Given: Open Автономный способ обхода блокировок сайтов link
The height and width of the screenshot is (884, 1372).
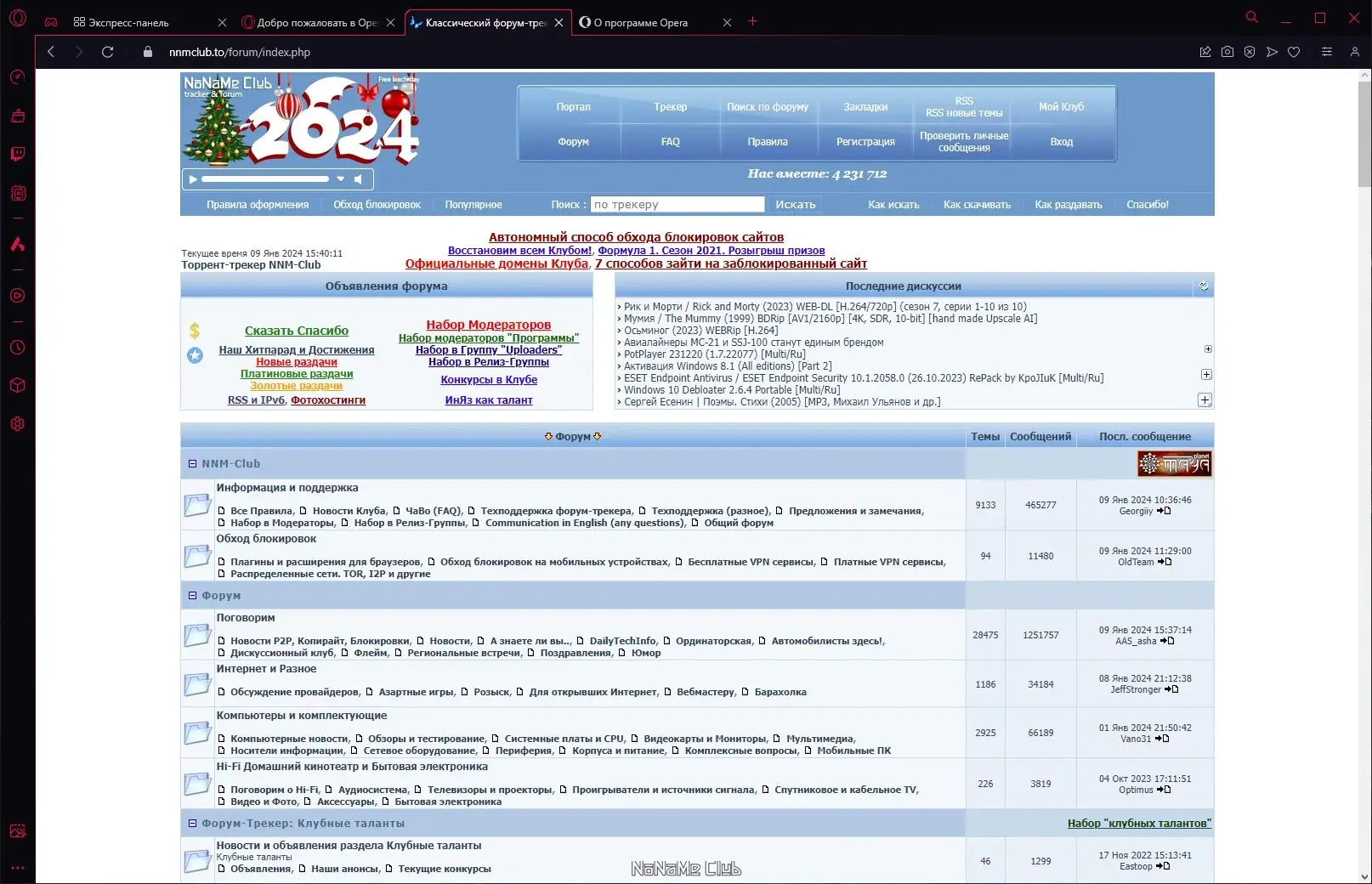Looking at the screenshot, I should (x=637, y=237).
